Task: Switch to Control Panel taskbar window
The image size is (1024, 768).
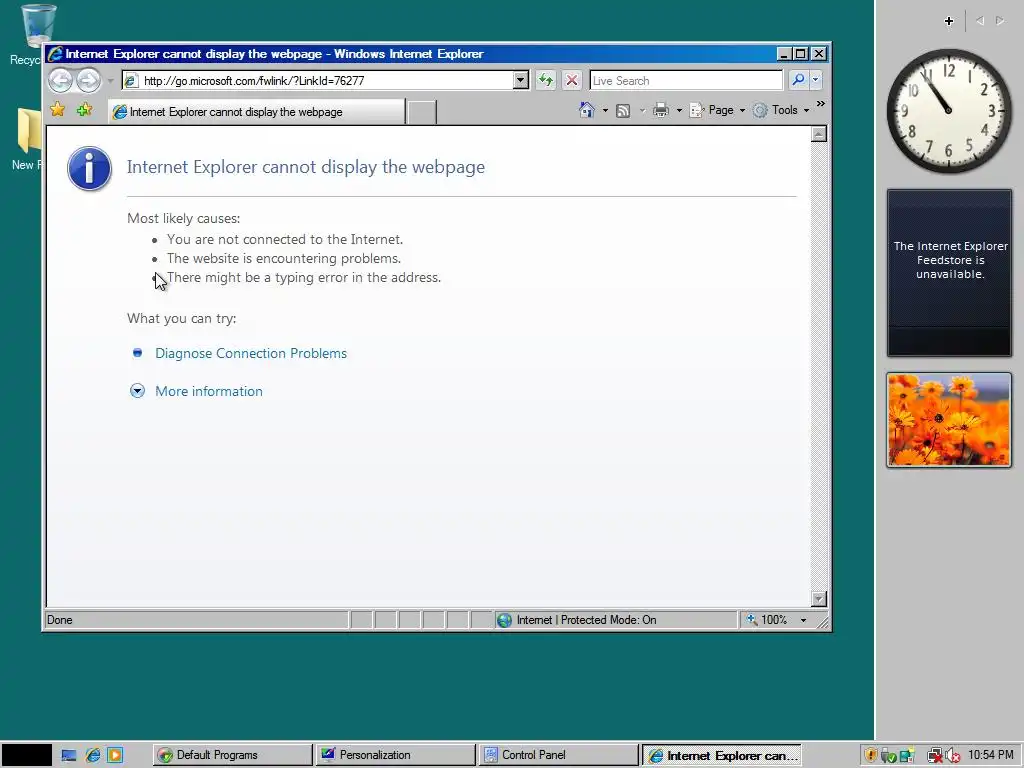Action: click(x=558, y=755)
